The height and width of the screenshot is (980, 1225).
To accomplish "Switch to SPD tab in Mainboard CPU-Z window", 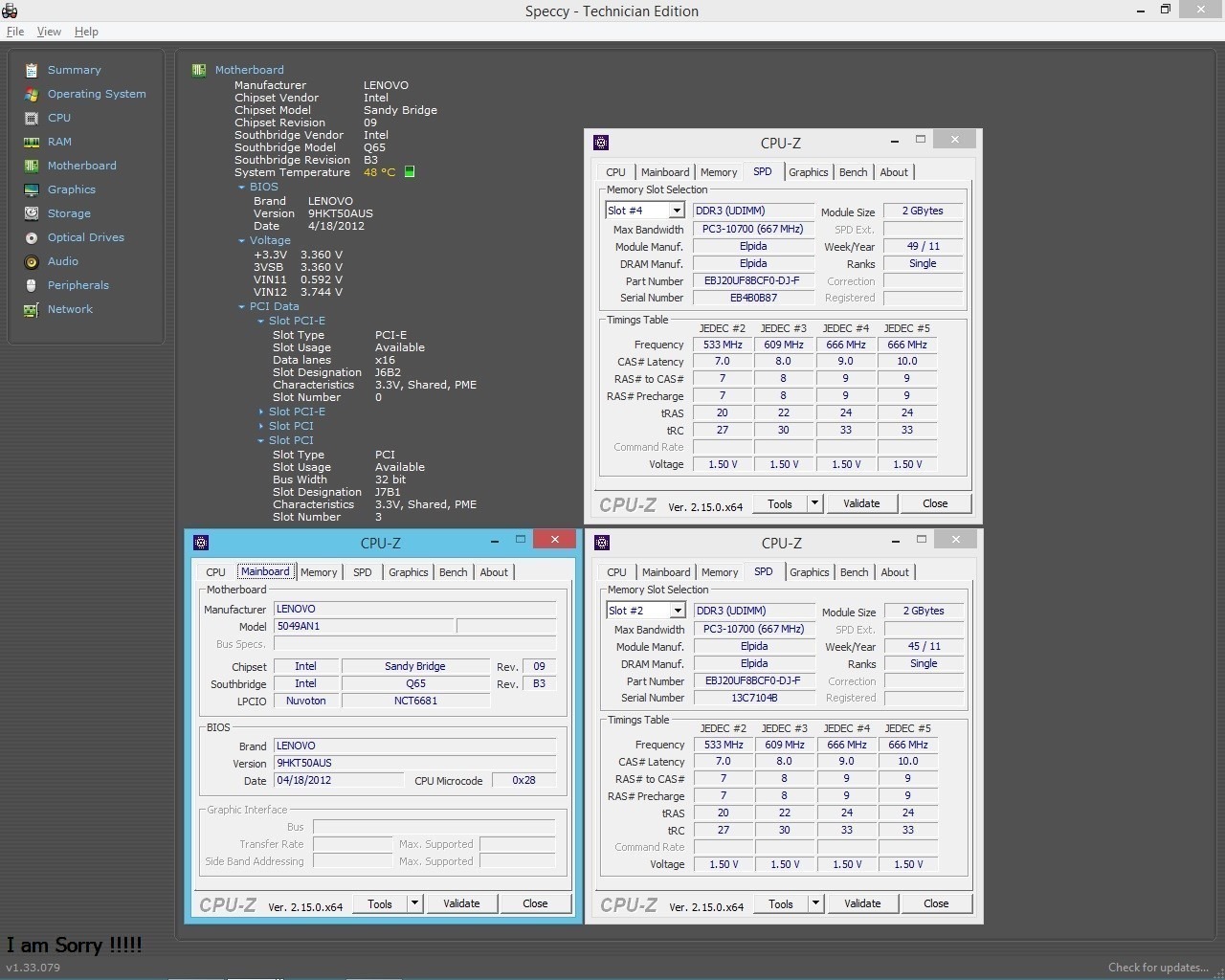I will 363,572.
